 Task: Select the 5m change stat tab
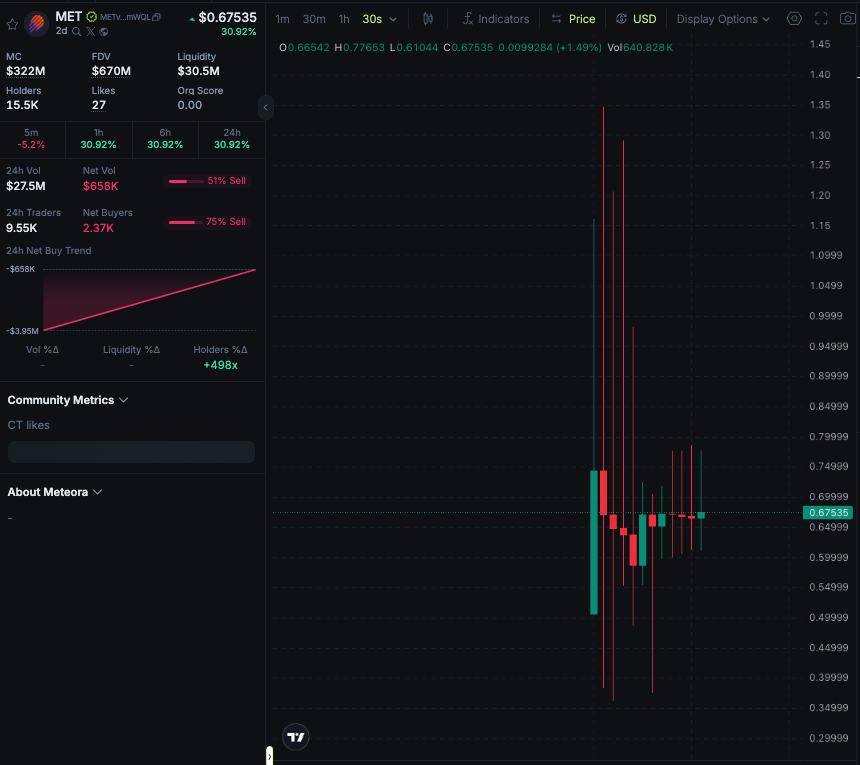(31, 139)
